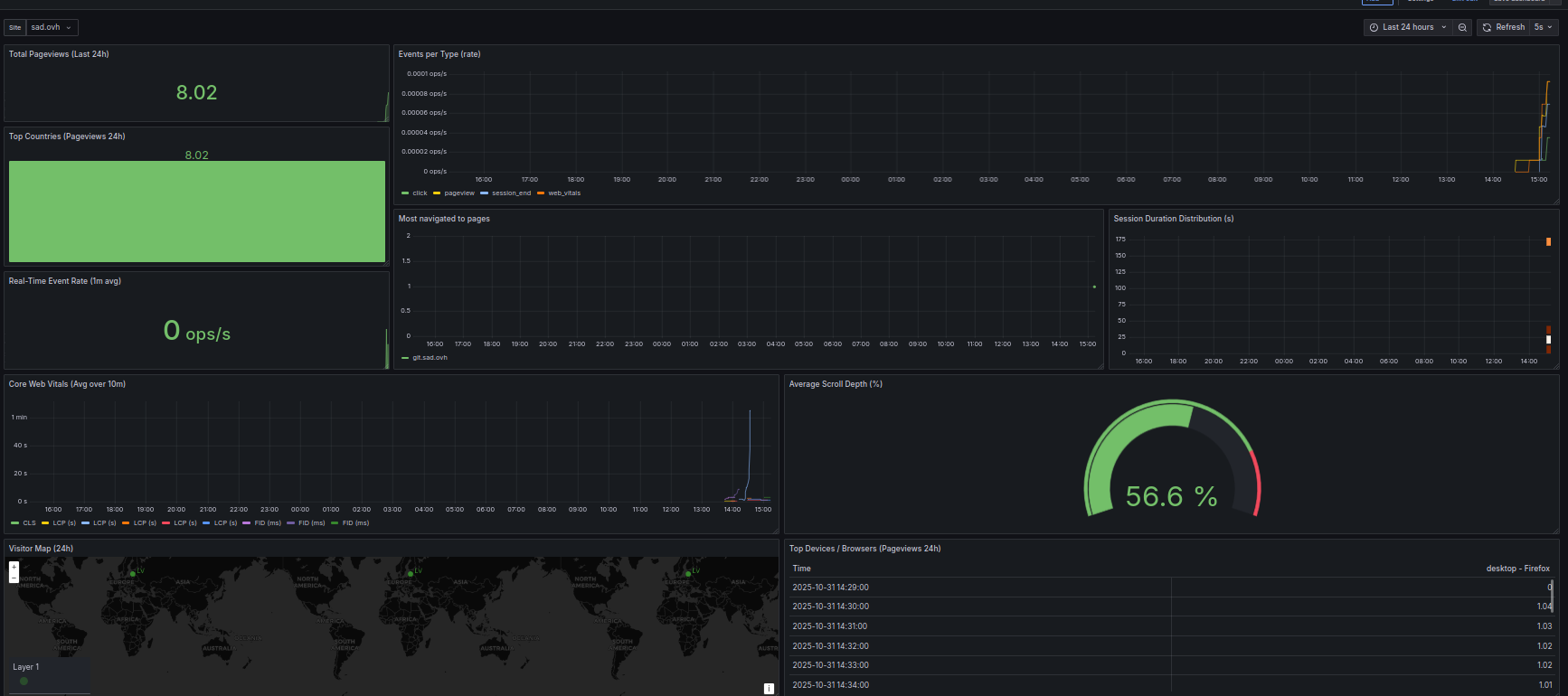Open the Last 24 hours time range picker
Screen dimensions: 1568x696
pyautogui.click(x=1408, y=28)
